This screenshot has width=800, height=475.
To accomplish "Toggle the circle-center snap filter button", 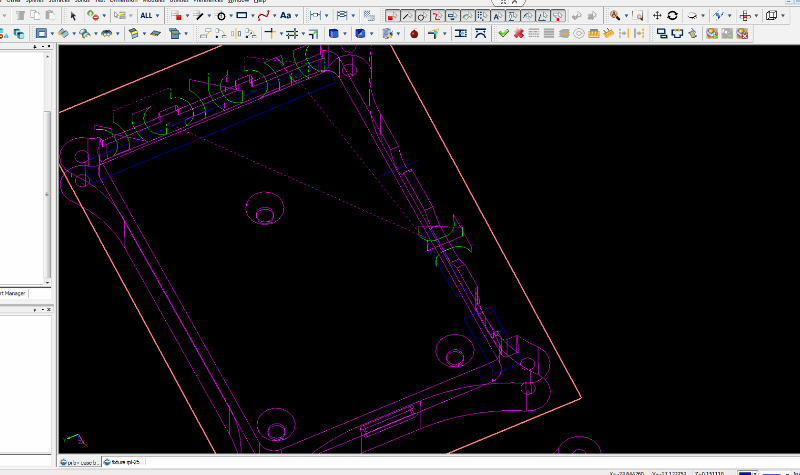I will tap(422, 16).
